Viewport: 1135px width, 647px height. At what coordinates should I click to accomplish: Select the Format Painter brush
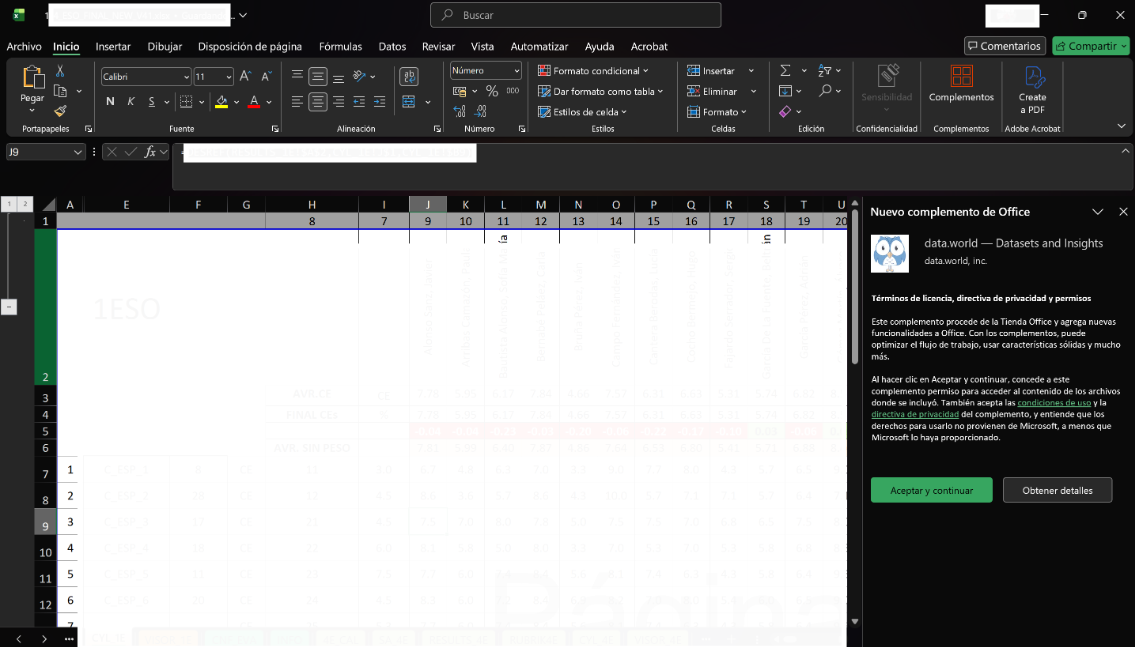(x=60, y=111)
